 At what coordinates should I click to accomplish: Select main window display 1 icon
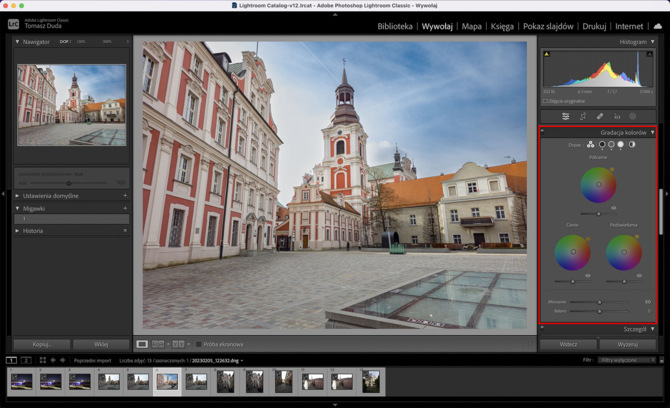point(11,360)
